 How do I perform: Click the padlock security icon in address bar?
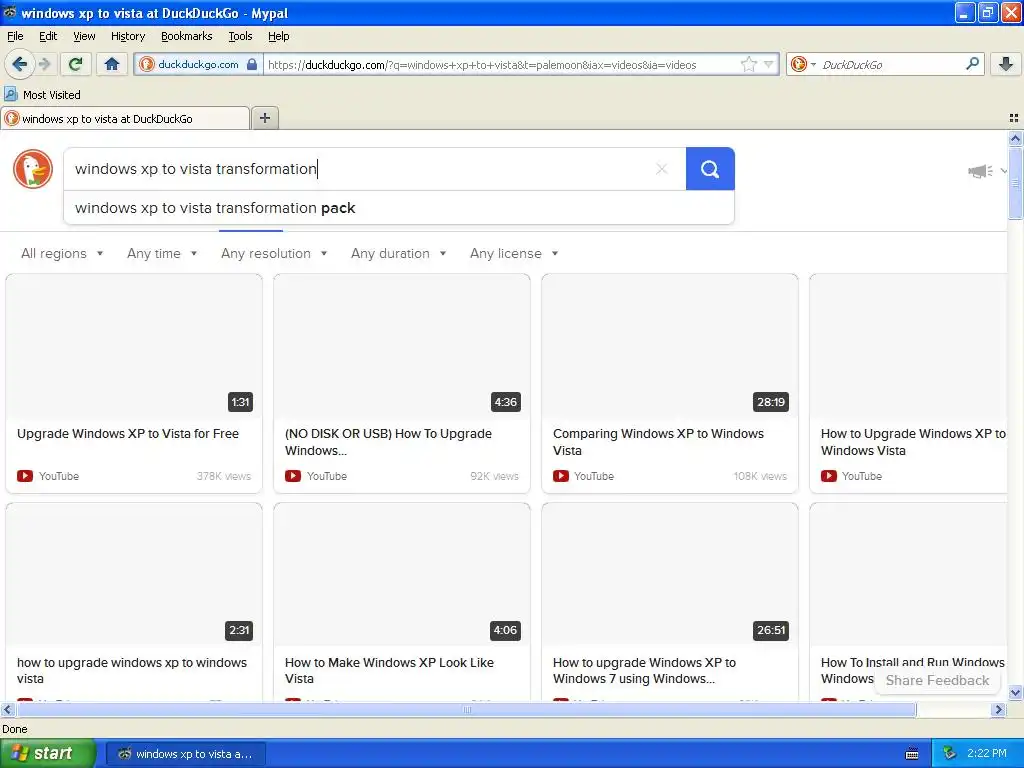click(x=252, y=64)
